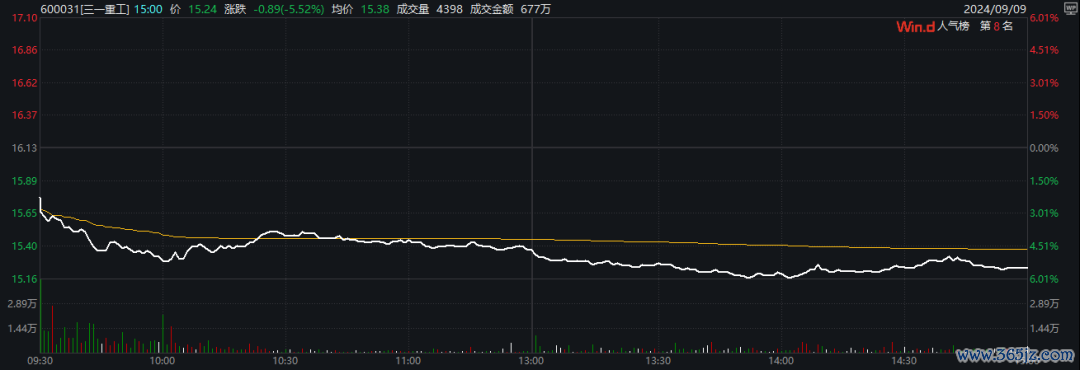Click the red 1.50% percent axis label
This screenshot has height=370, width=1080.
[1043, 115]
